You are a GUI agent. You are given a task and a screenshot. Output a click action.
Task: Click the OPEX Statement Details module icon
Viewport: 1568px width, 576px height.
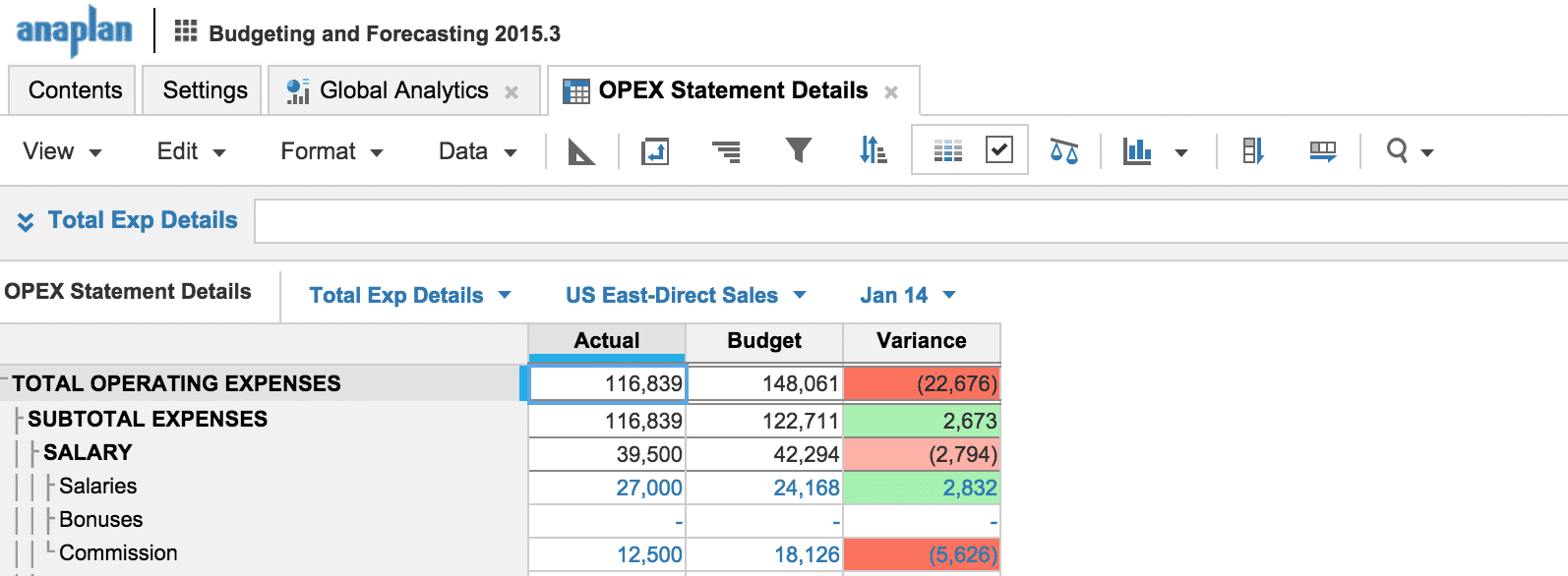point(576,91)
